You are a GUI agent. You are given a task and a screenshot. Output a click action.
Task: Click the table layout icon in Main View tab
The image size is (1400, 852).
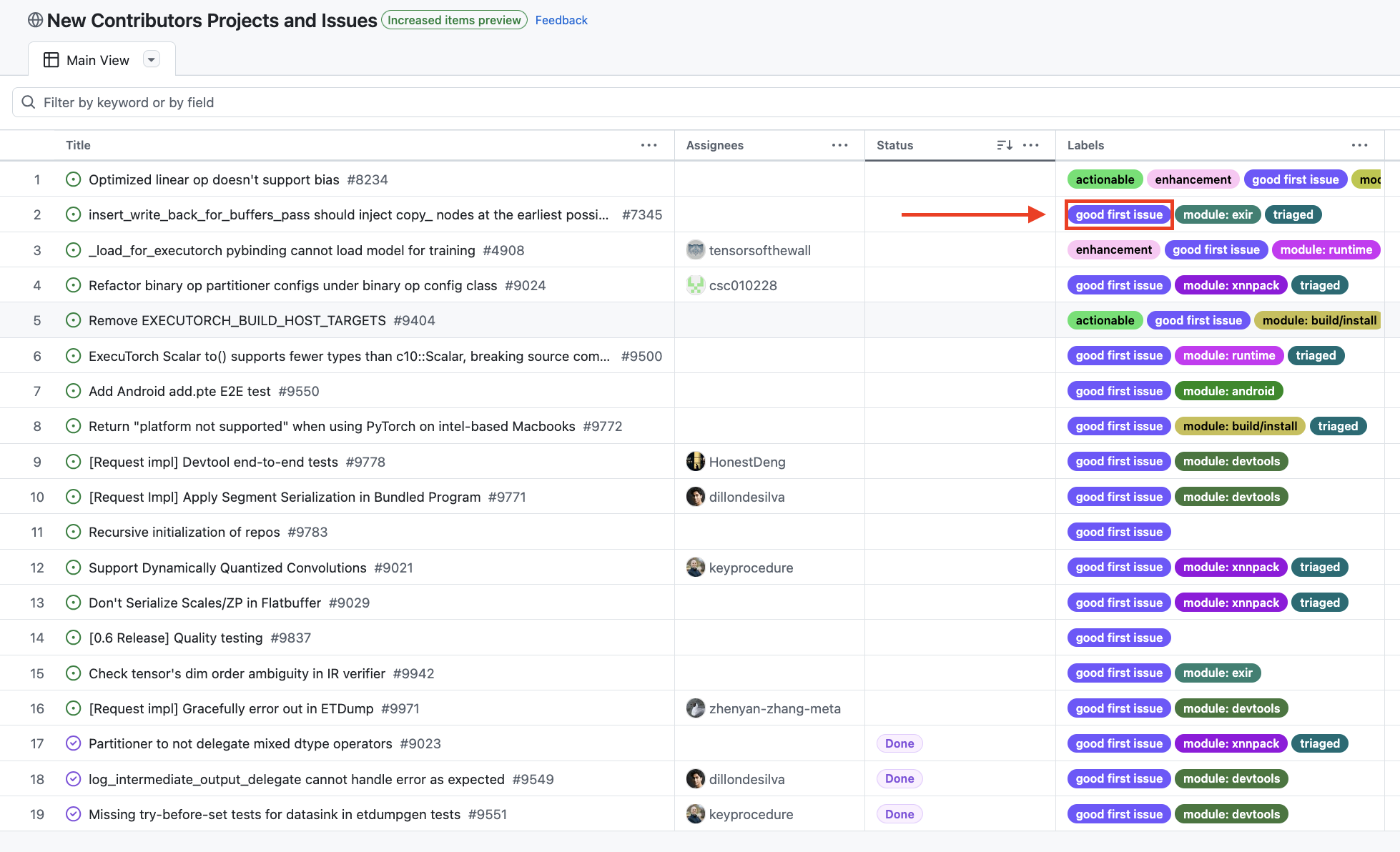[51, 60]
